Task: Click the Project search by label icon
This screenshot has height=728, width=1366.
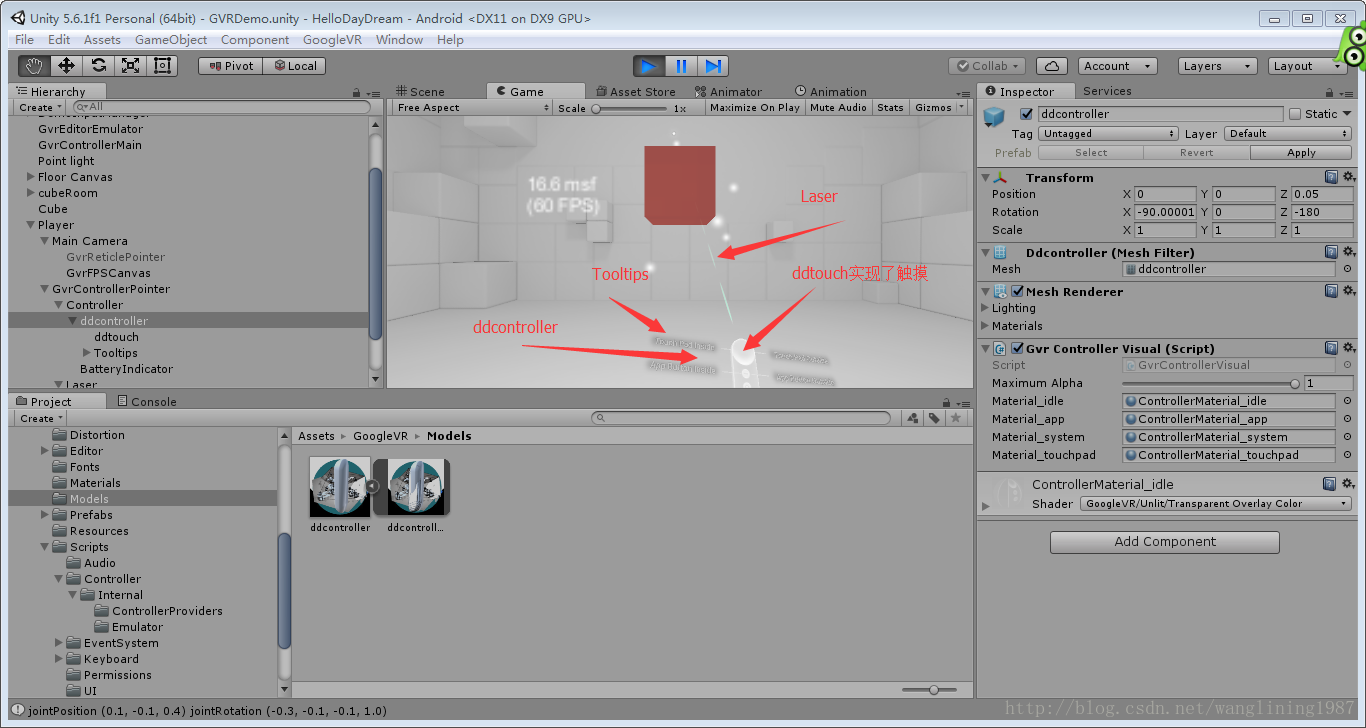Action: (x=934, y=418)
